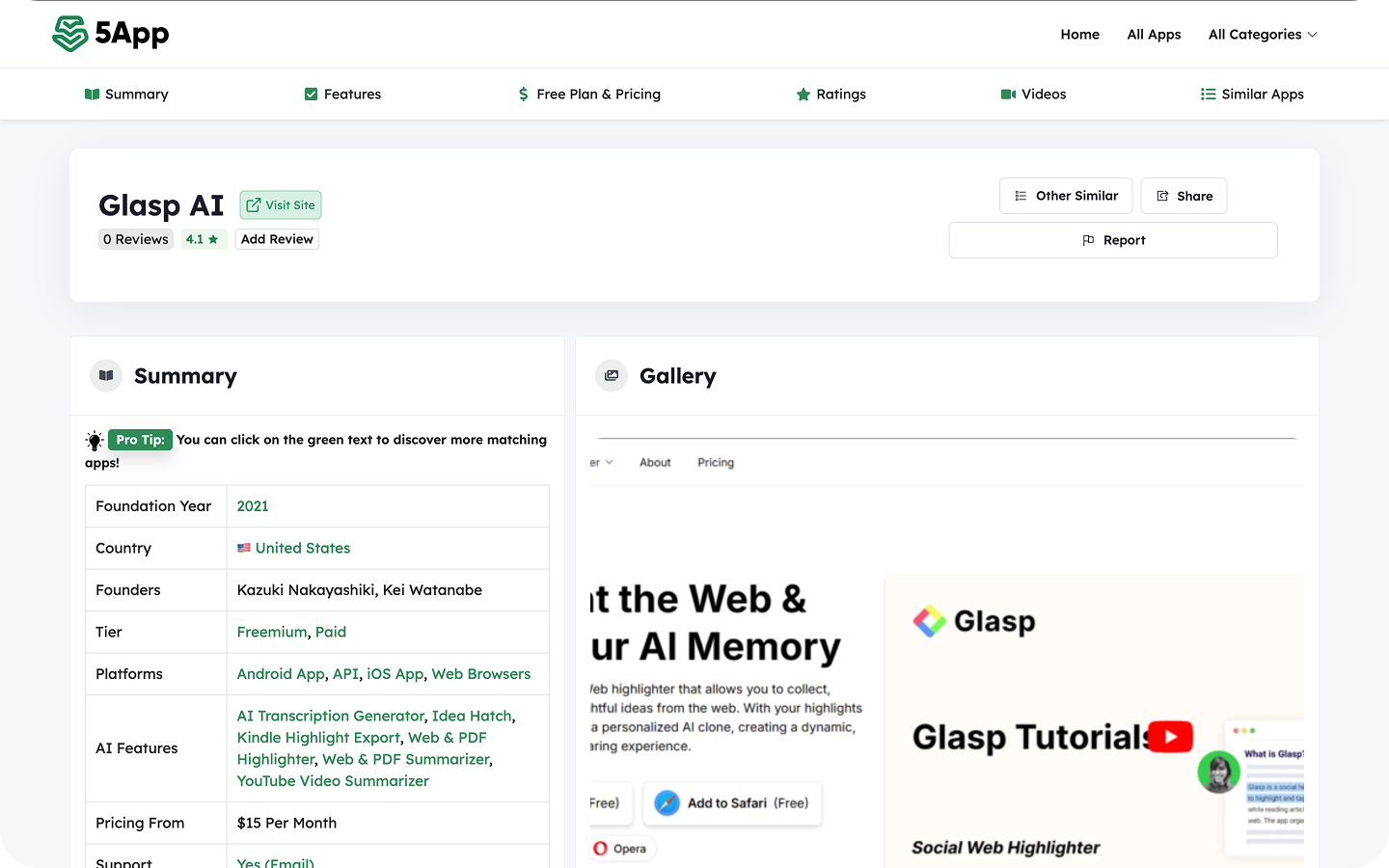Click the 5App logo icon

[69, 34]
